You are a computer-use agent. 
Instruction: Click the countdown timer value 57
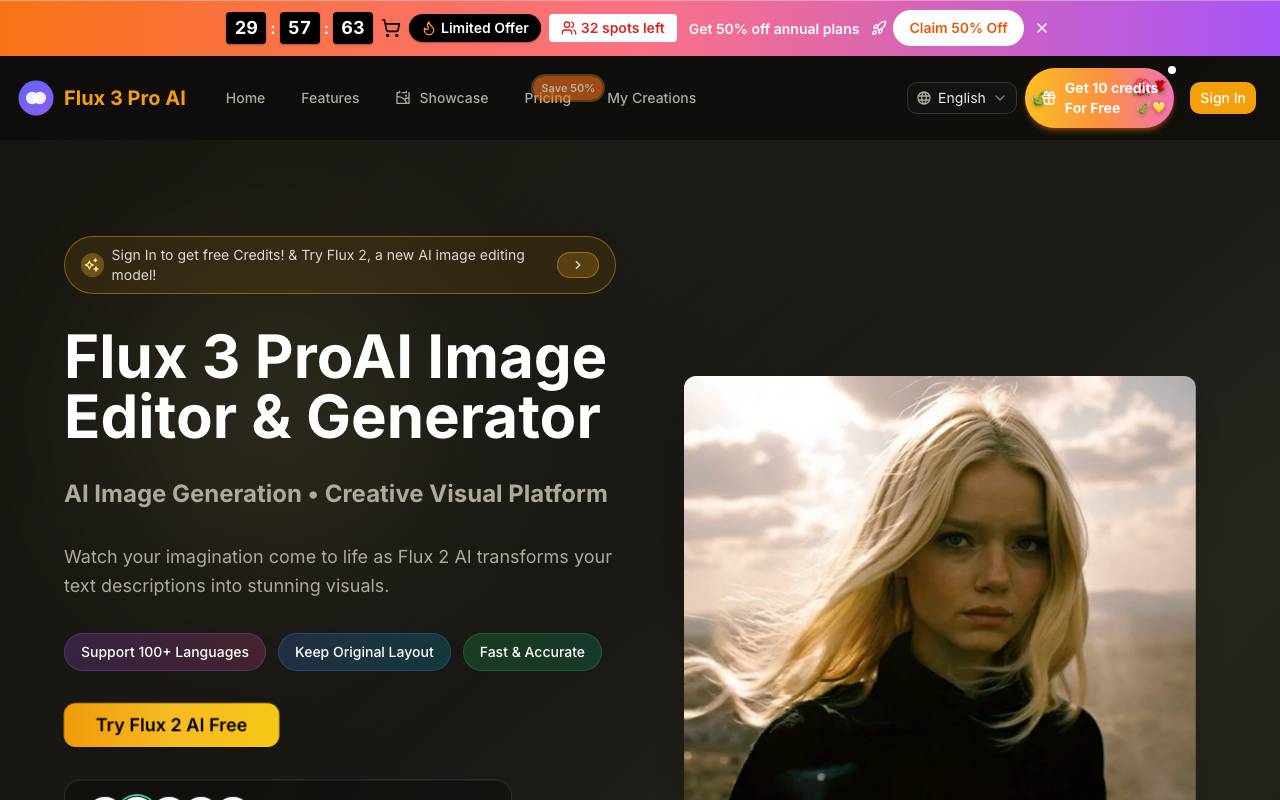pyautogui.click(x=299, y=28)
